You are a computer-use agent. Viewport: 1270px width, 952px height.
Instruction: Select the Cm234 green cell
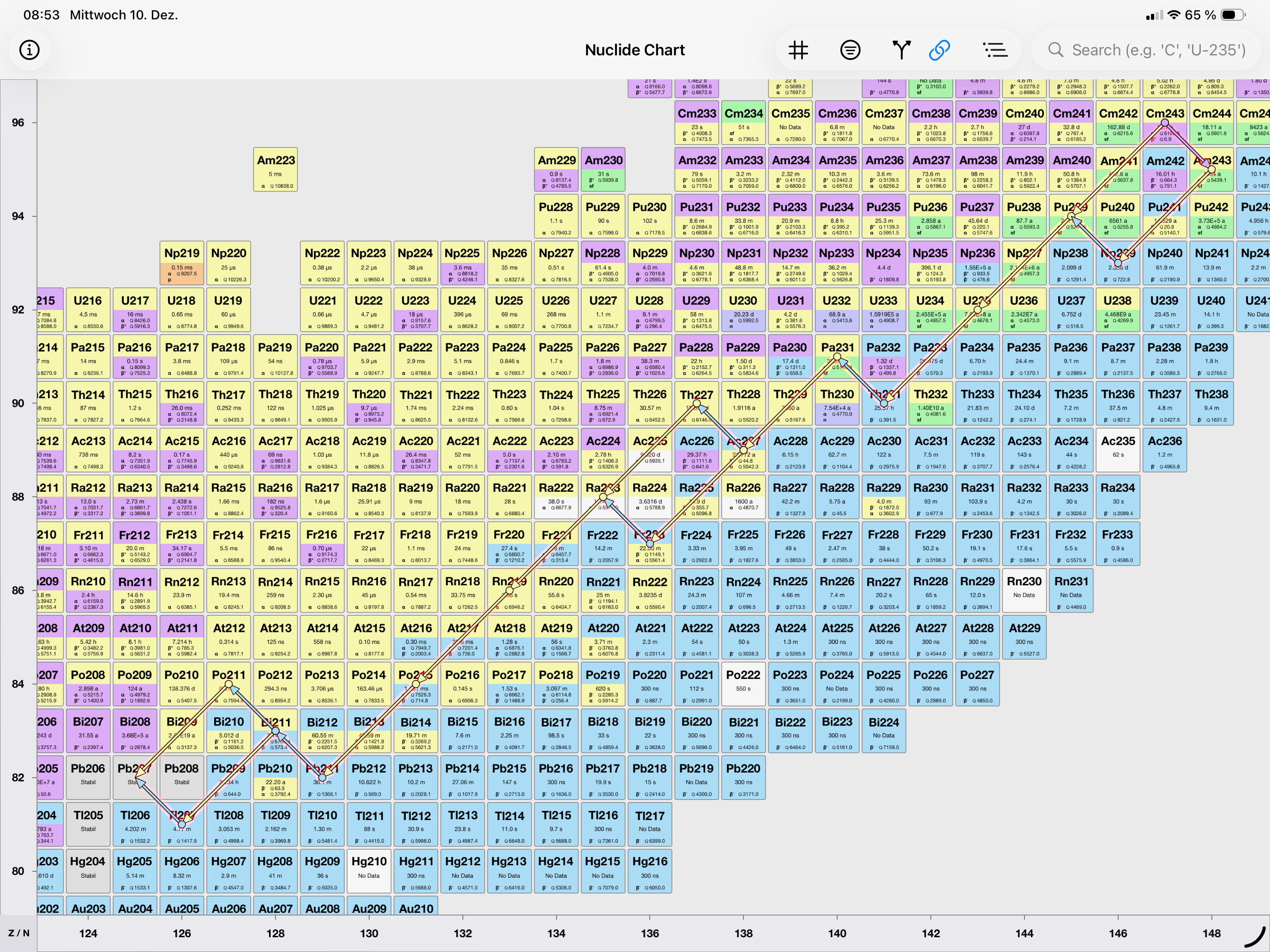coord(743,123)
